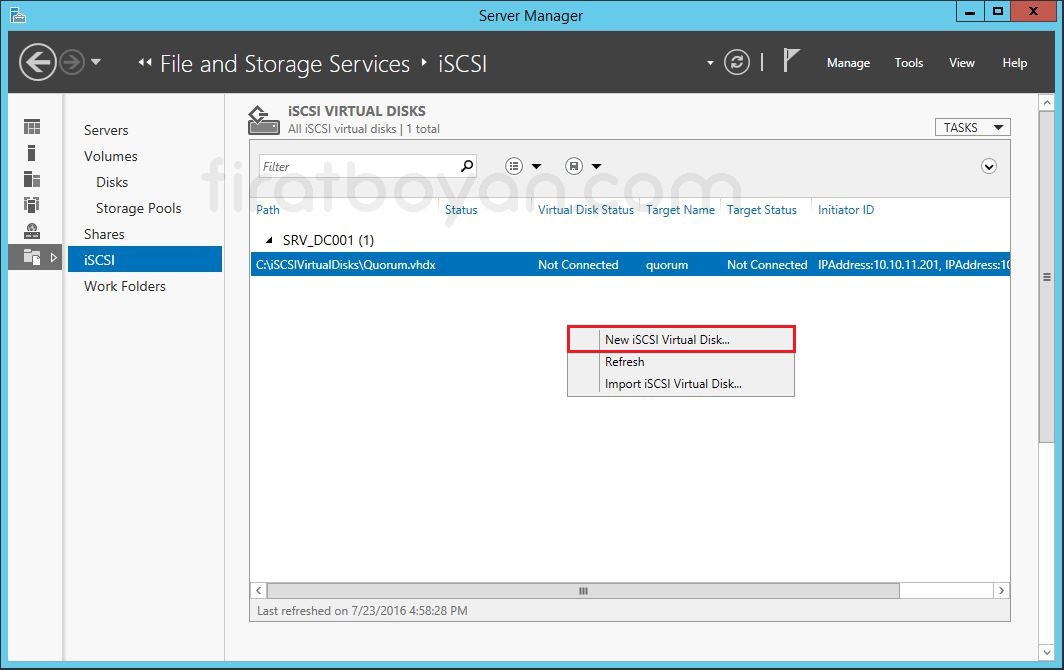1064x670 pixels.
Task: Open the Help menu
Action: coord(1014,62)
